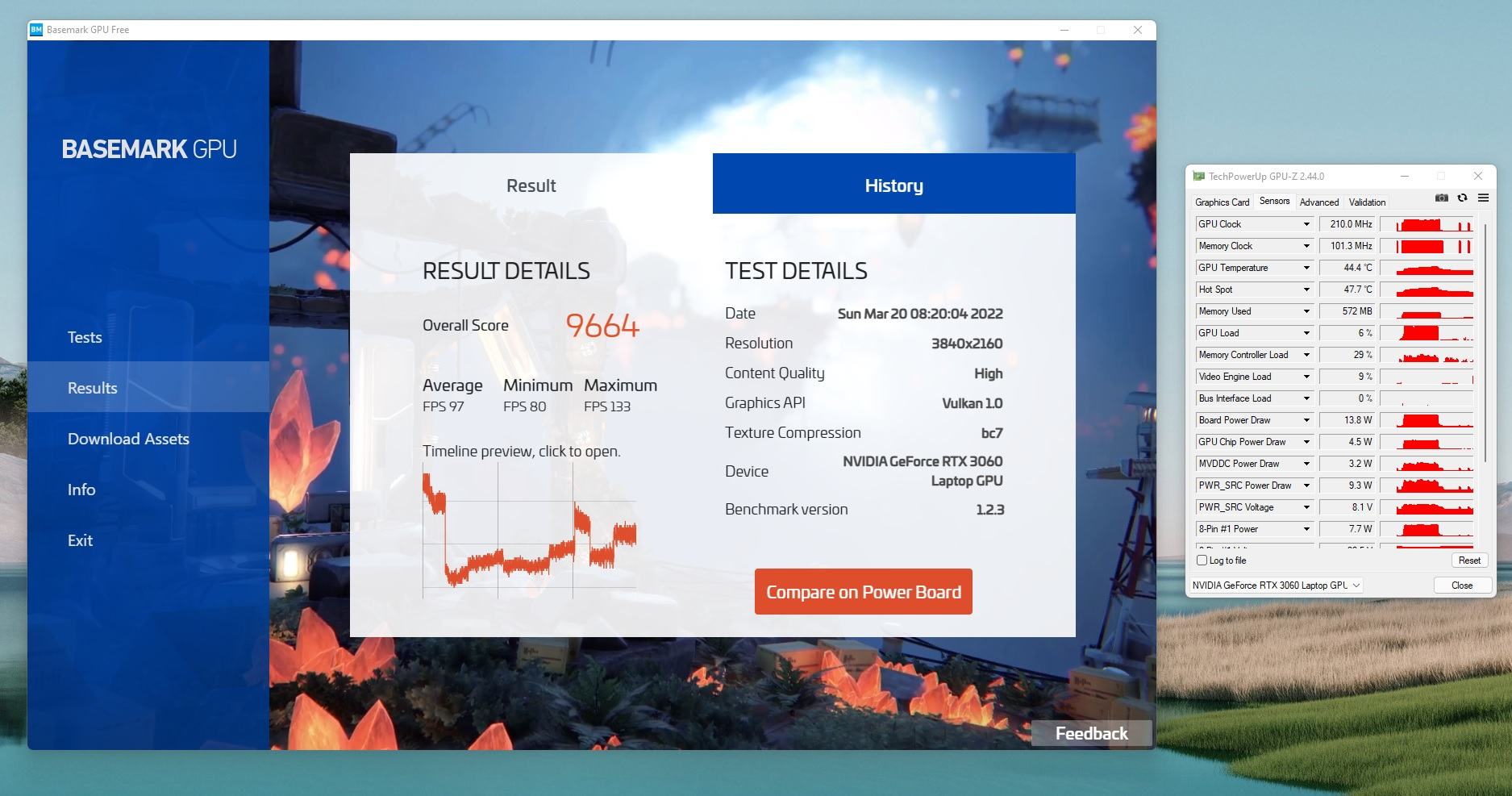Click the GPU Temperature value 44.4 °C

click(x=1347, y=268)
